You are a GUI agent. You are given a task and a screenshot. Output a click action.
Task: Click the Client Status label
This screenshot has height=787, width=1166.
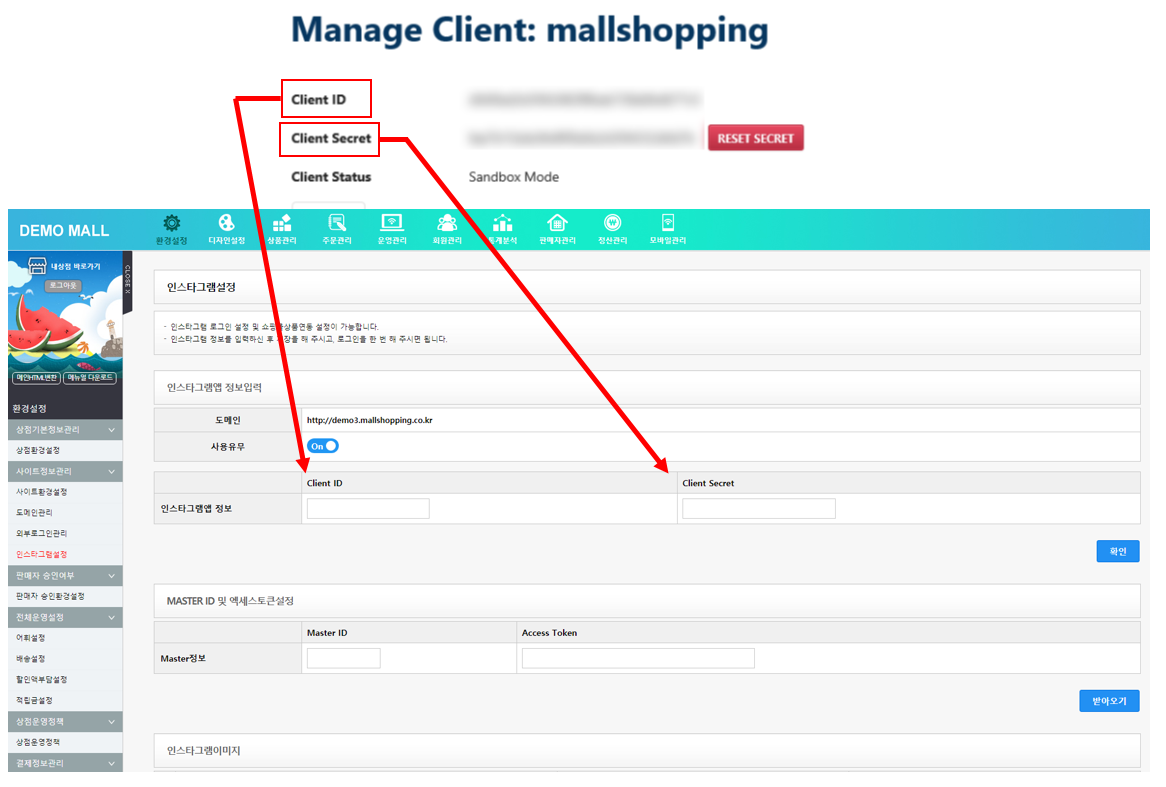point(331,177)
